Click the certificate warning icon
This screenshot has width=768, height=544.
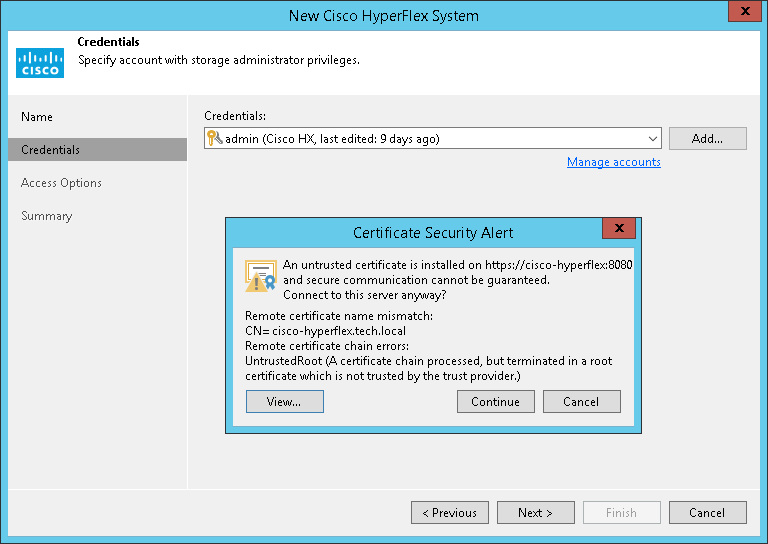coord(261,276)
